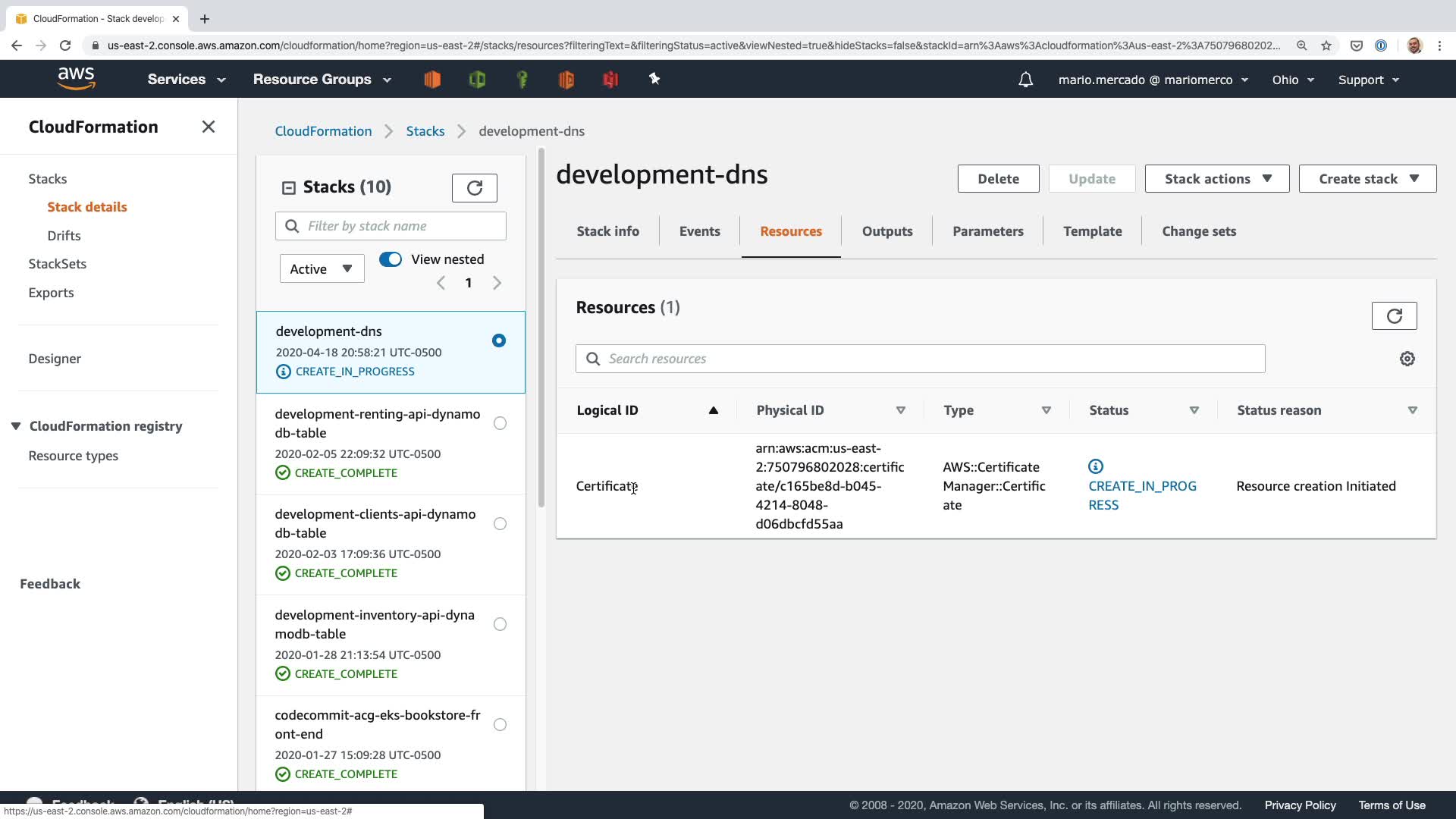Viewport: 1456px width, 819px height.
Task: Click the stacks list vertical scrollbar
Action: pyautogui.click(x=541, y=326)
